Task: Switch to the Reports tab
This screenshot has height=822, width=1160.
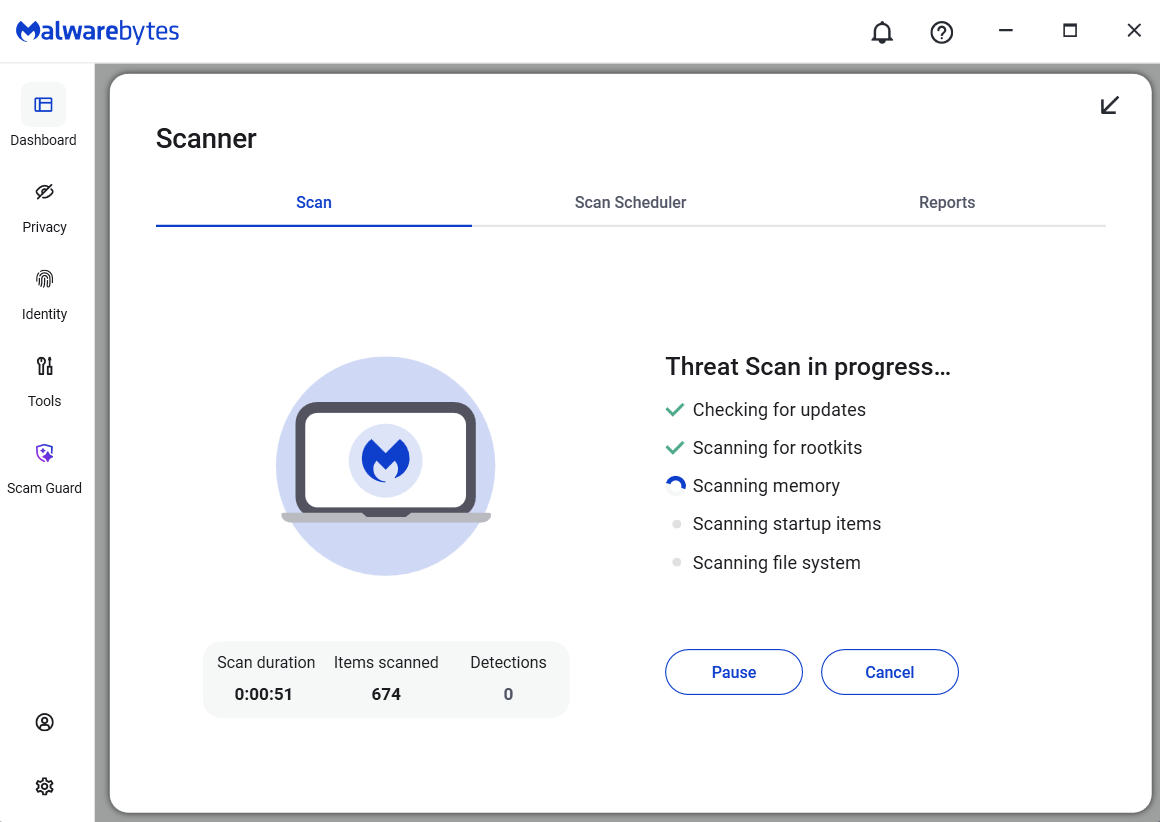Action: (x=947, y=203)
